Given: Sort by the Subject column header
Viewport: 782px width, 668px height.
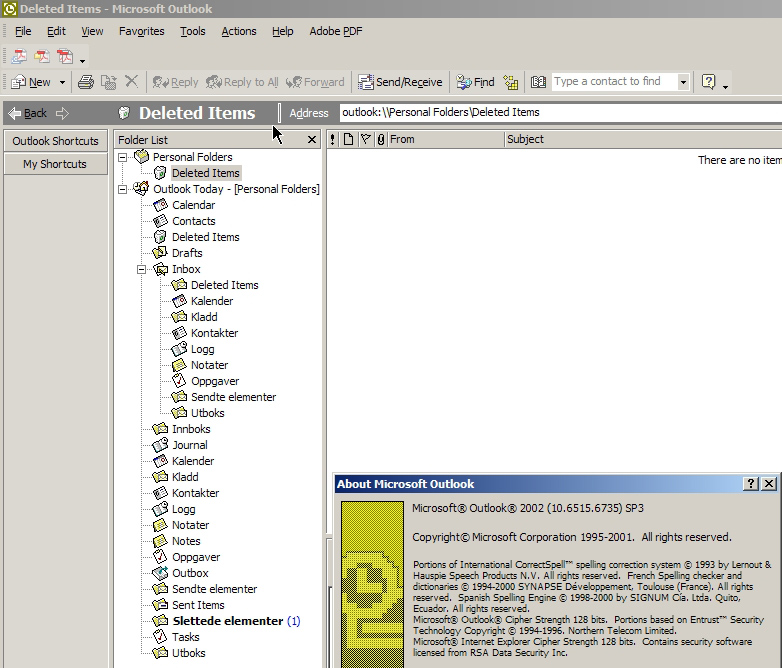Looking at the screenshot, I should click(643, 139).
